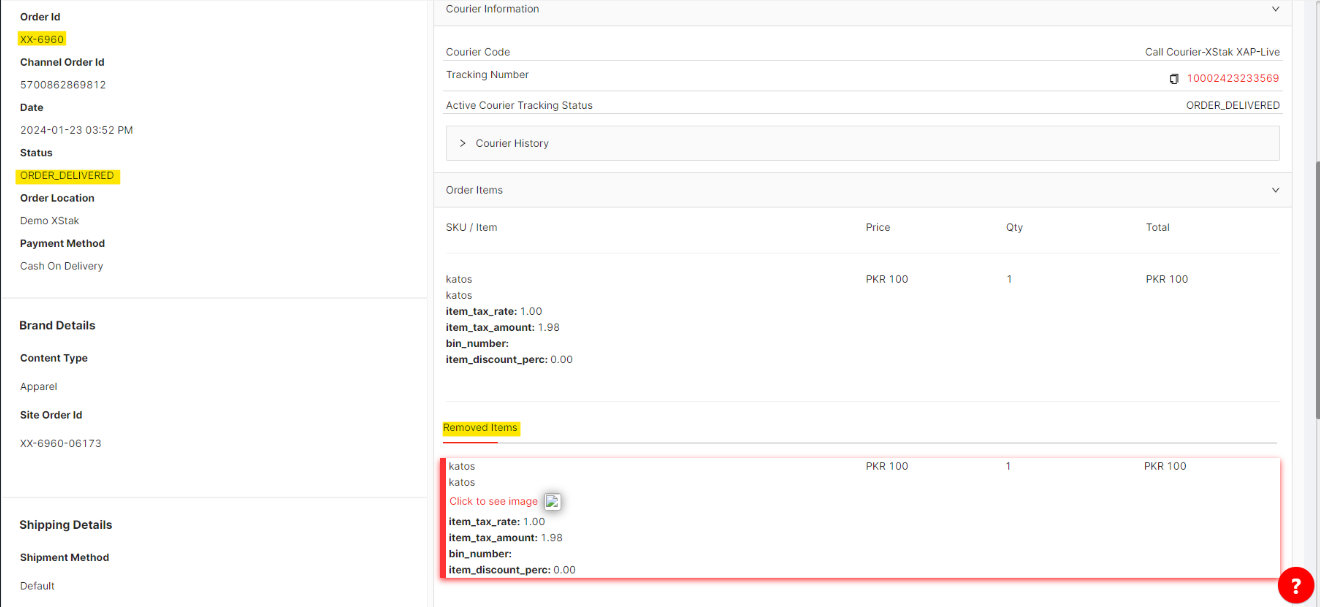
Task: Click the Courier Information section title
Action: [492, 9]
